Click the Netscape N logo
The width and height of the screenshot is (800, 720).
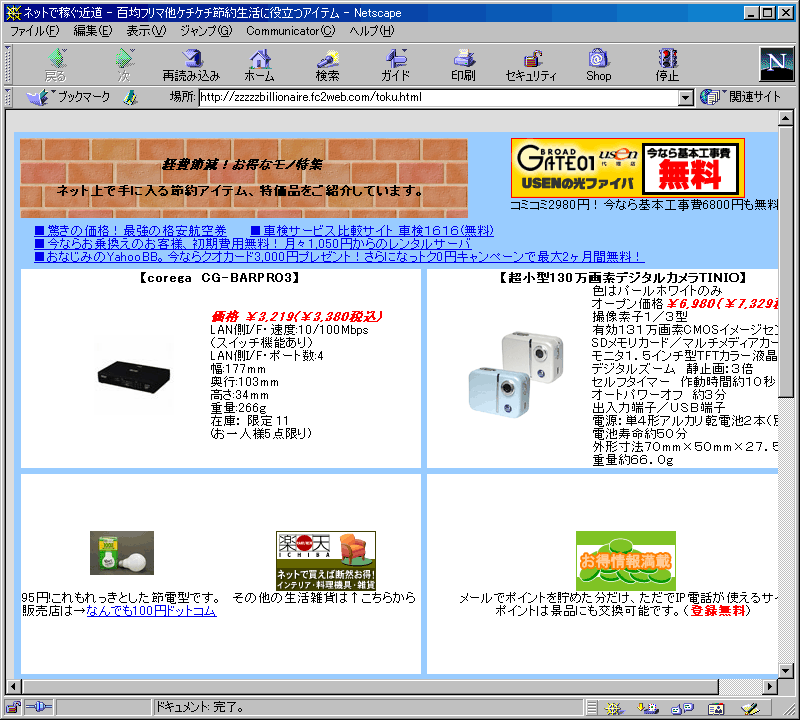(776, 64)
